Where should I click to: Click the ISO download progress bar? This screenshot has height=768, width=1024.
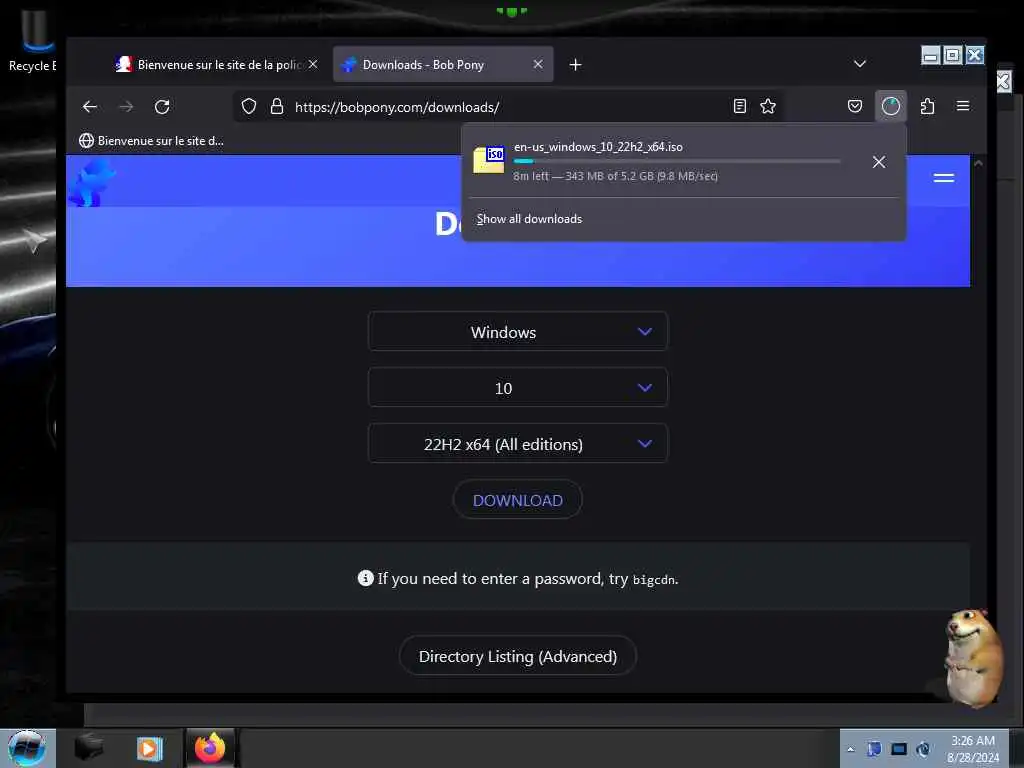(x=677, y=161)
